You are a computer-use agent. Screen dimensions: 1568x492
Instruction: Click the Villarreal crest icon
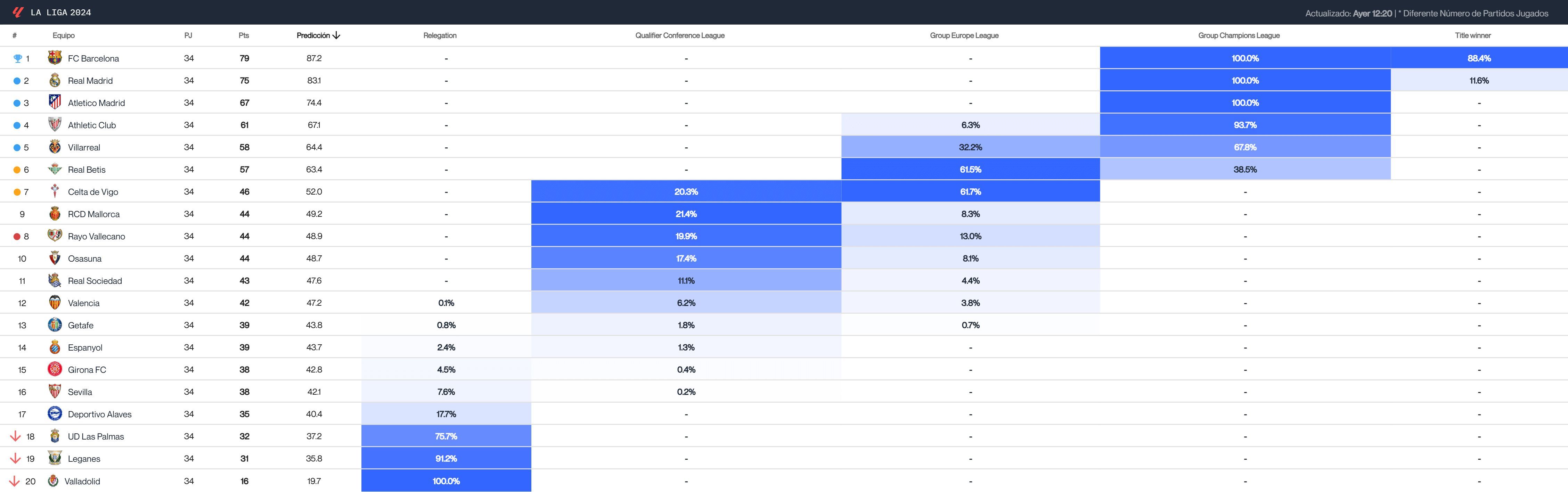click(x=55, y=147)
